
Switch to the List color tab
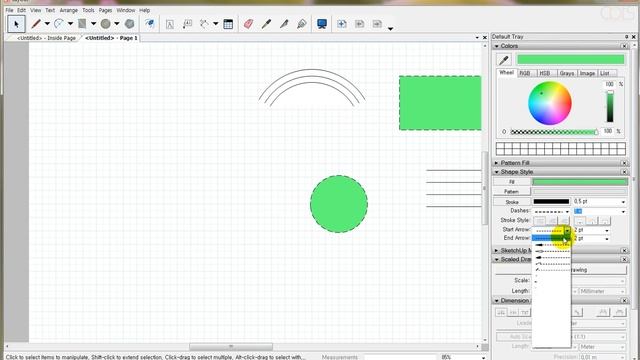605,73
